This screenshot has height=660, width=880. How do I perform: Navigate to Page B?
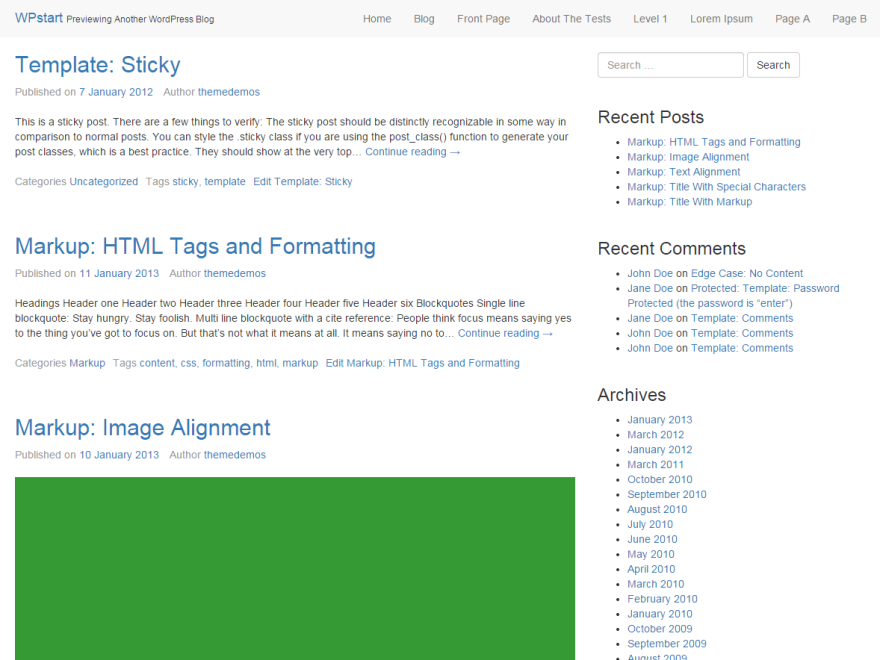point(849,18)
